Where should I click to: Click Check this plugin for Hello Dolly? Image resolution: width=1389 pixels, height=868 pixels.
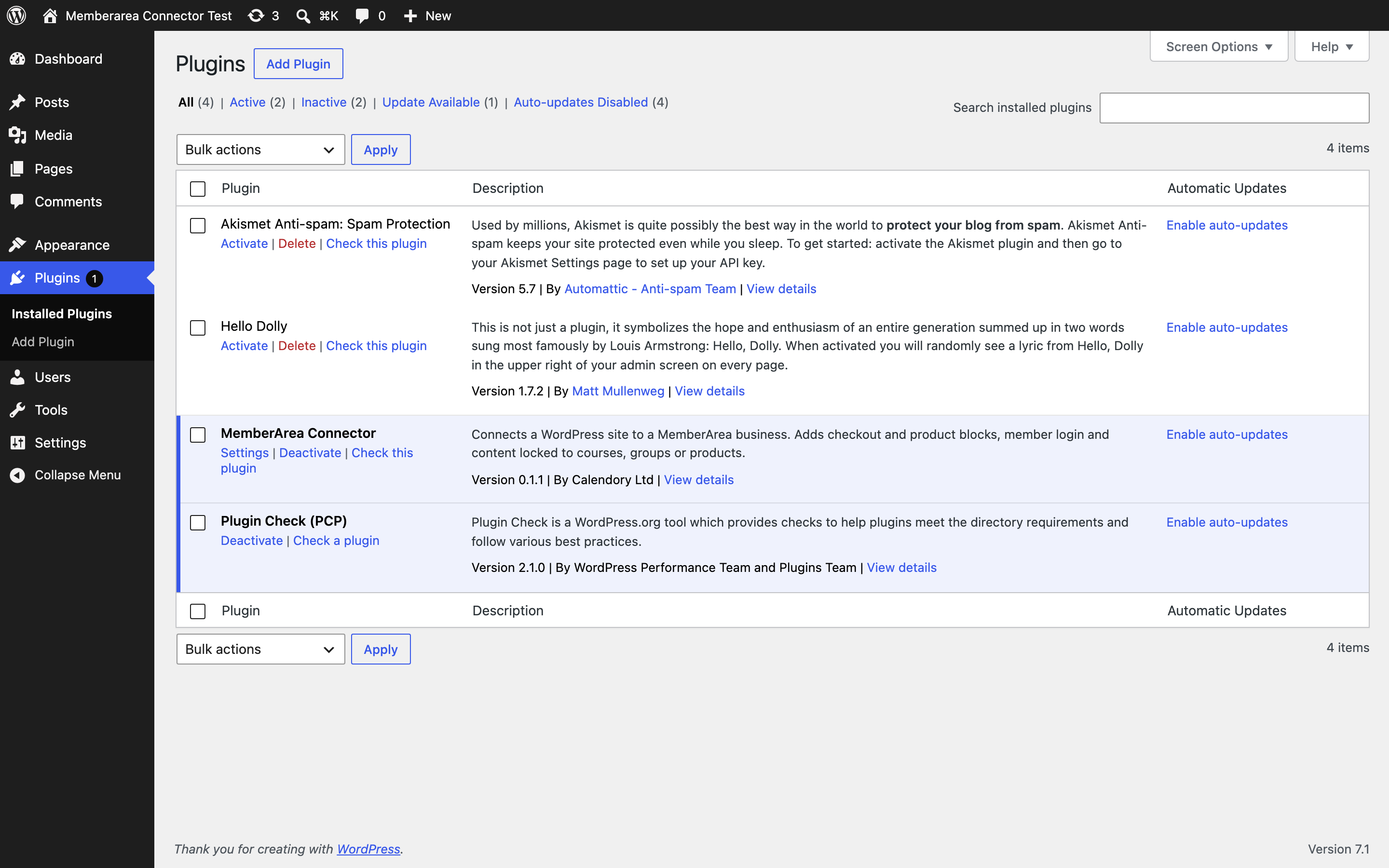377,346
